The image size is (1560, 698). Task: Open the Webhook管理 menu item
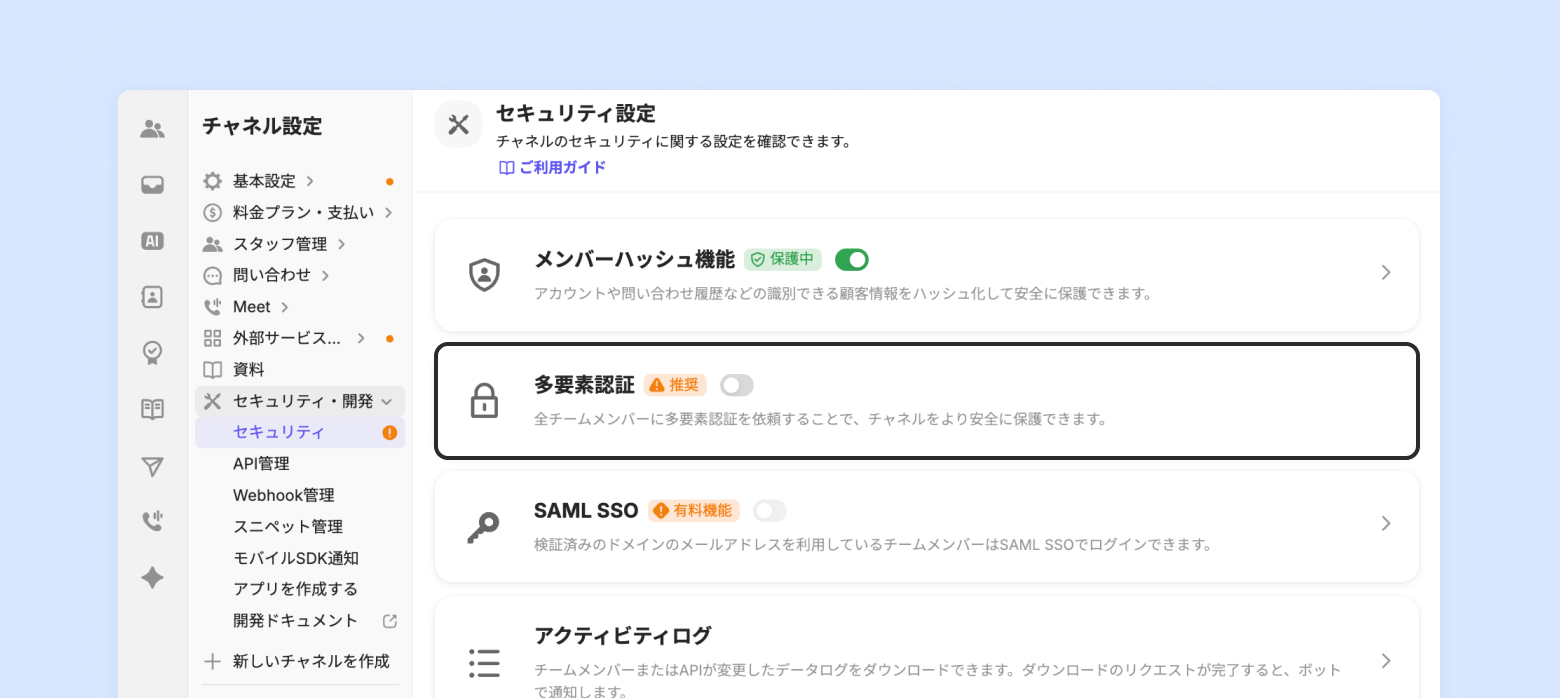click(283, 495)
